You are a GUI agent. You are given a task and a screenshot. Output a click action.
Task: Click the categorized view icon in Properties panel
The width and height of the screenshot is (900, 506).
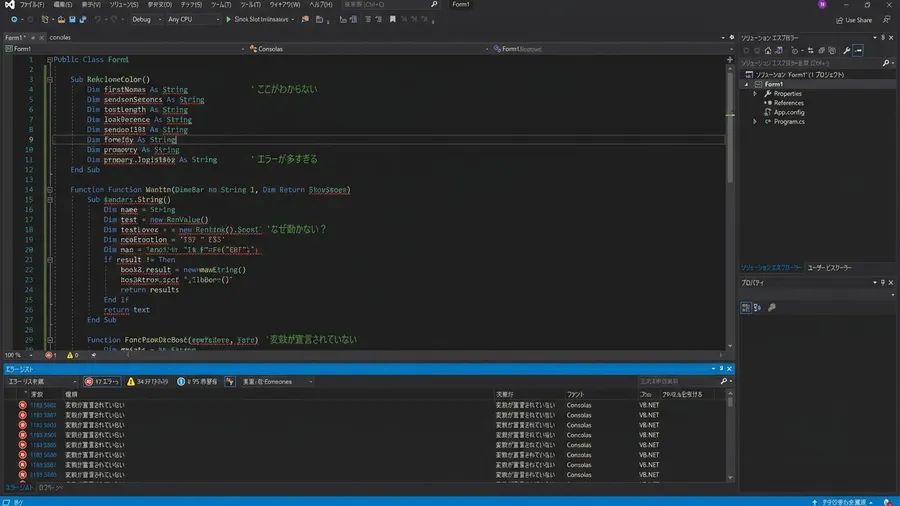tap(746, 308)
